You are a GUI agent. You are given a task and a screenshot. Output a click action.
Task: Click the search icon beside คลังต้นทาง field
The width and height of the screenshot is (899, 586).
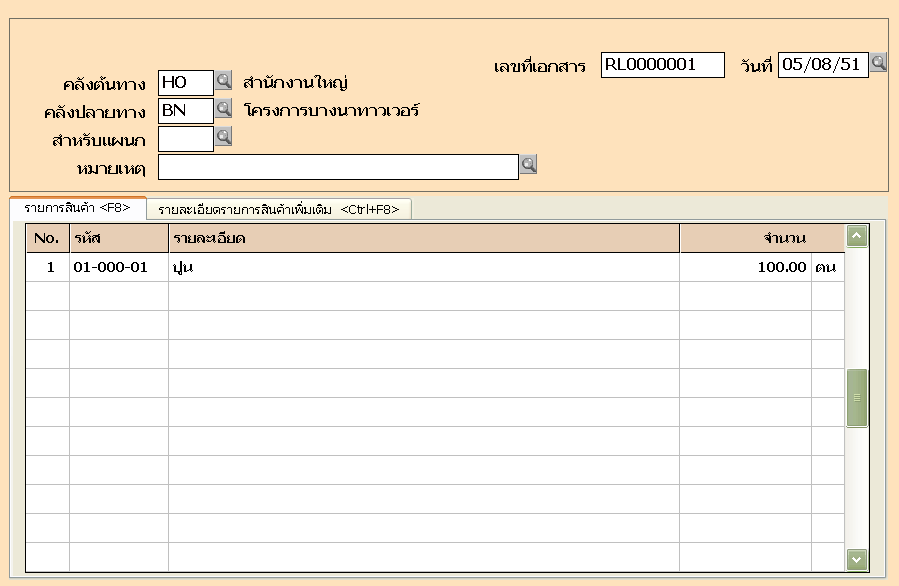224,80
